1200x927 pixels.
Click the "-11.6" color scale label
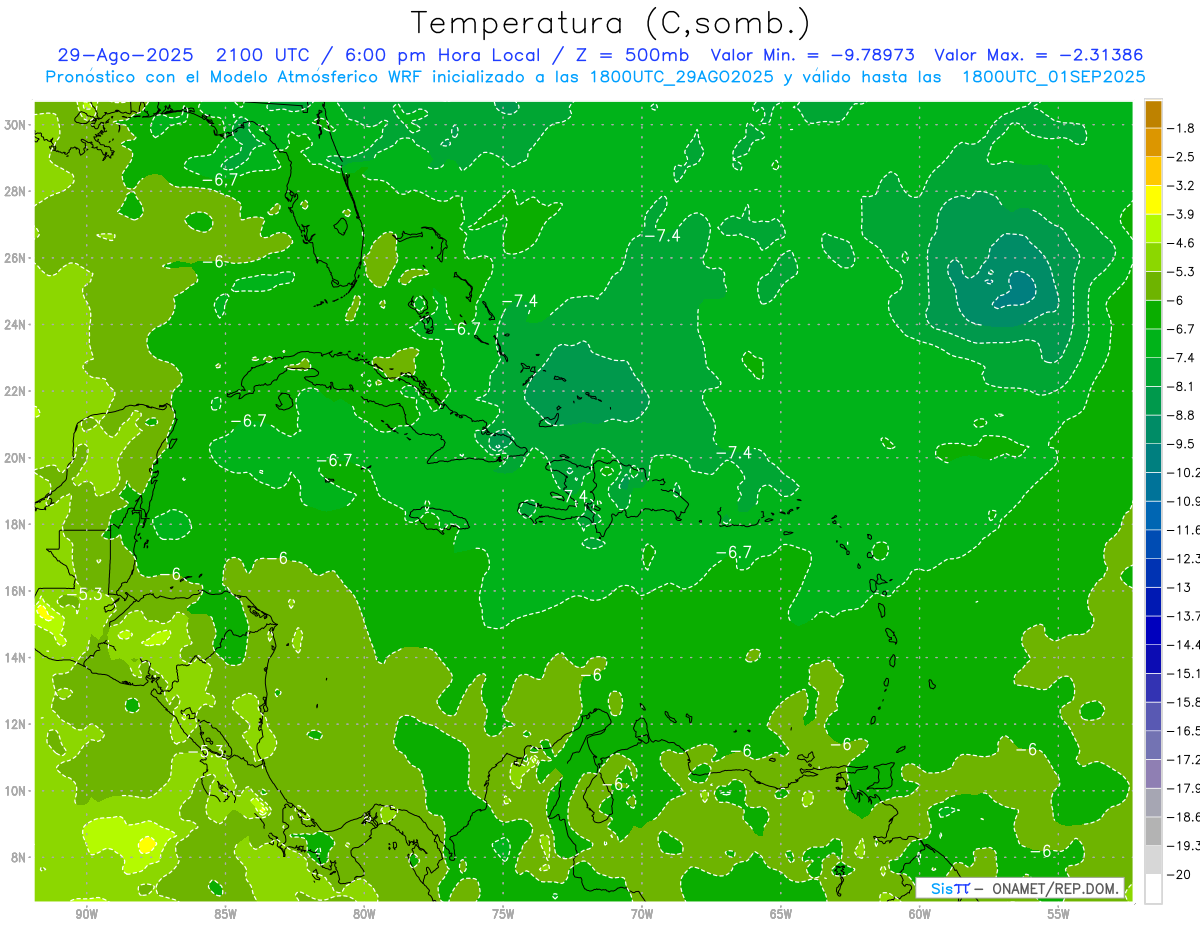[x=1186, y=530]
